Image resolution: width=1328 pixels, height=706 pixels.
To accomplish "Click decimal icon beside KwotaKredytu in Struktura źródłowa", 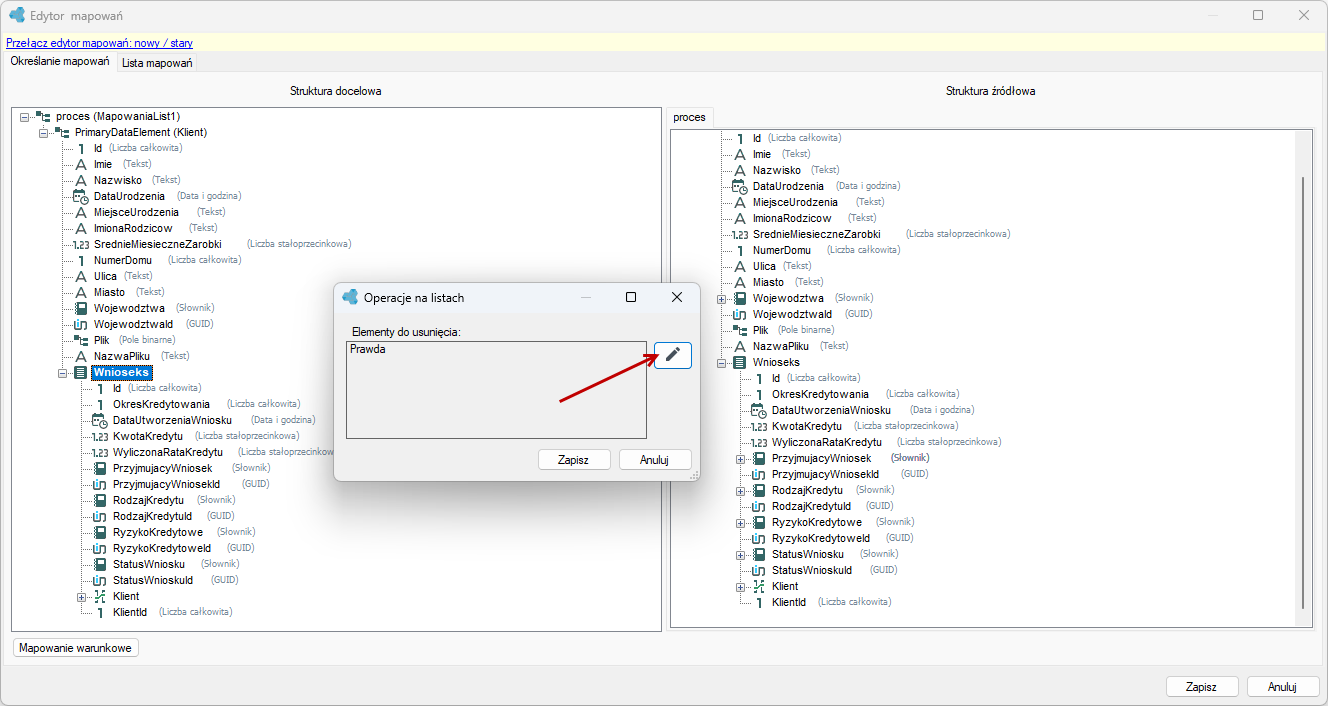I will click(760, 426).
